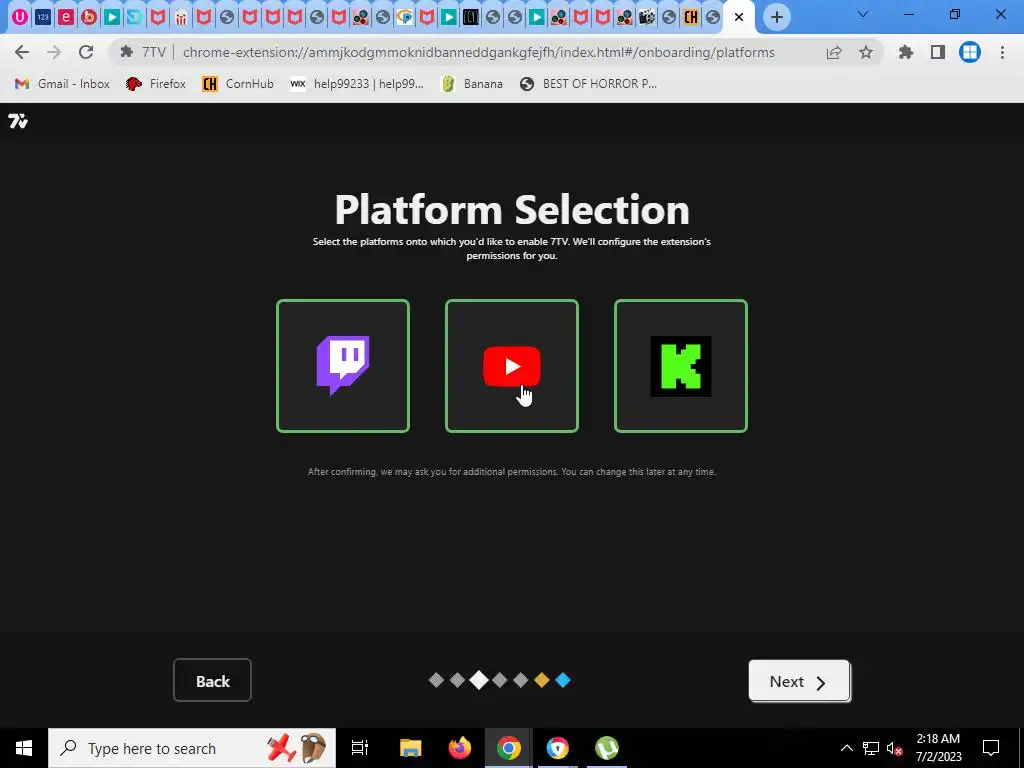Viewport: 1024px width, 768px height.
Task: Click the Next button
Action: (799, 680)
